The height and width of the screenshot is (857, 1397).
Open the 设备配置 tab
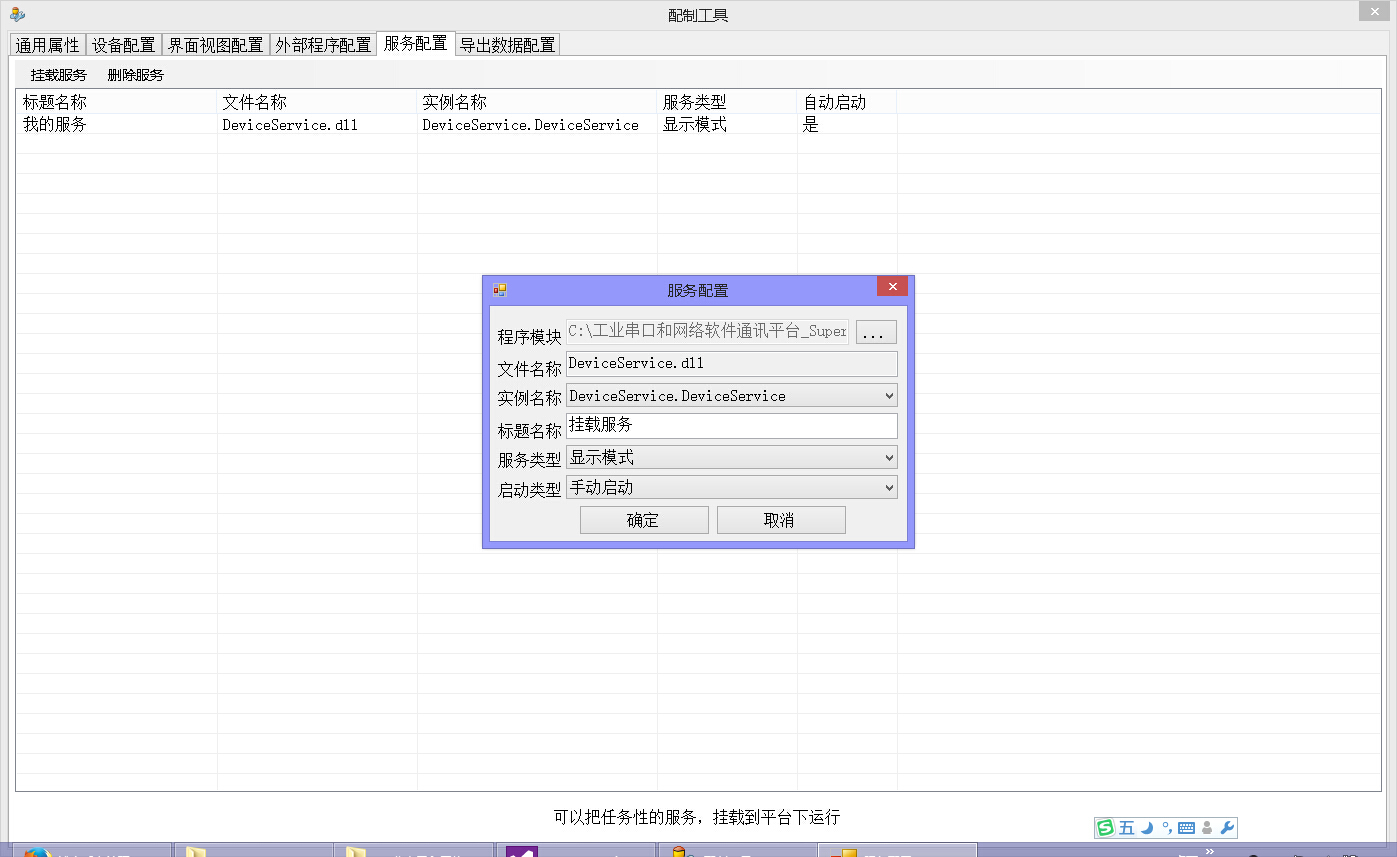coord(124,45)
